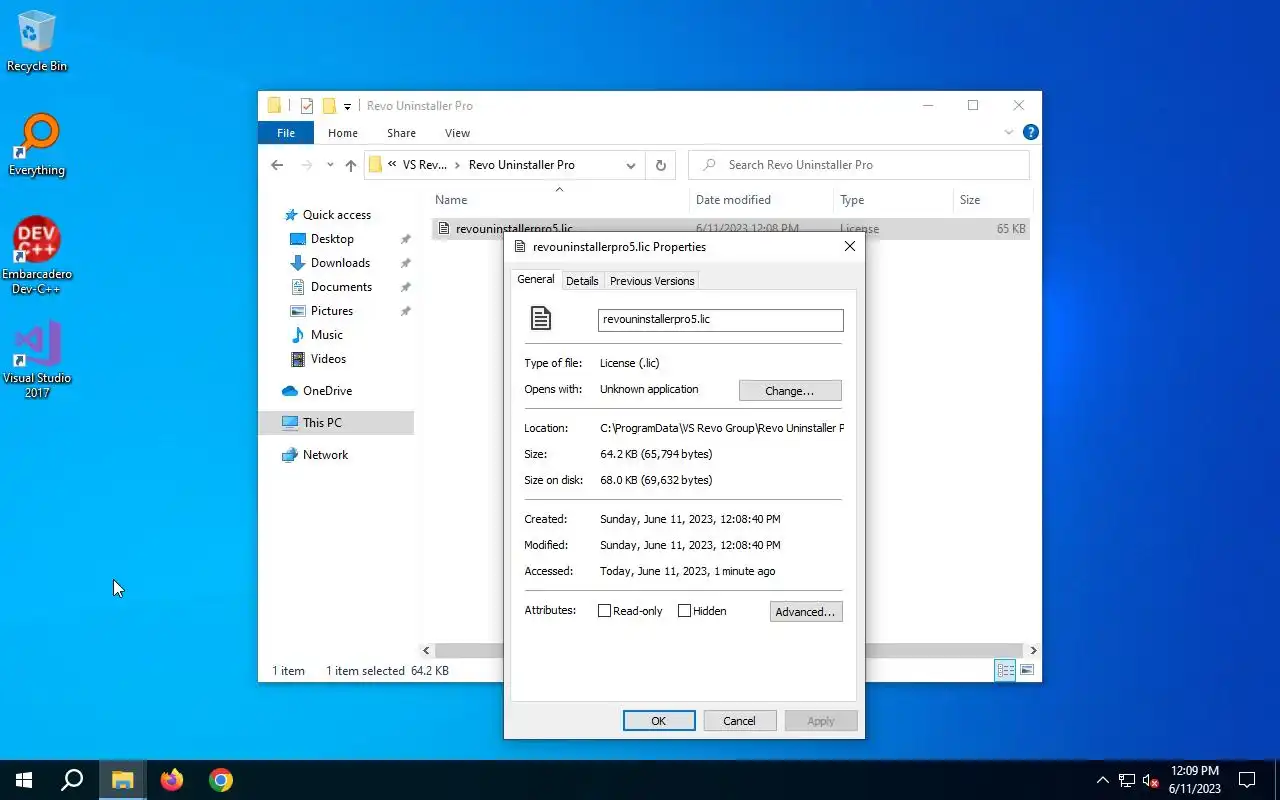Sort by the Date modified column

762,200
